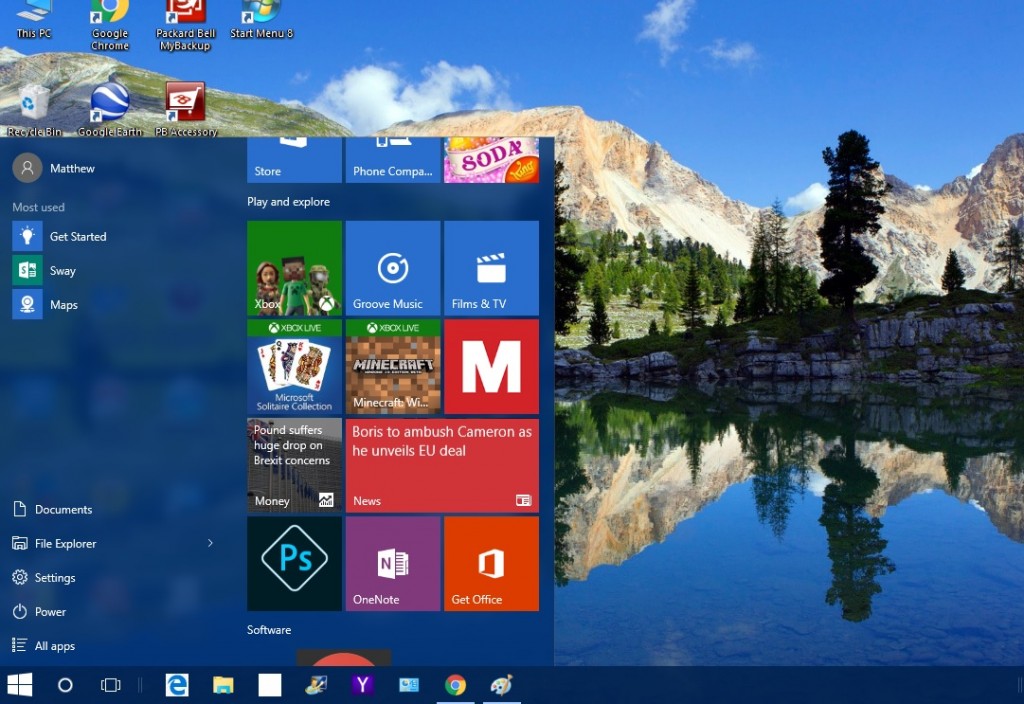Launch Candy Crush Soda Saga
The height and width of the screenshot is (704, 1024).
click(x=491, y=160)
